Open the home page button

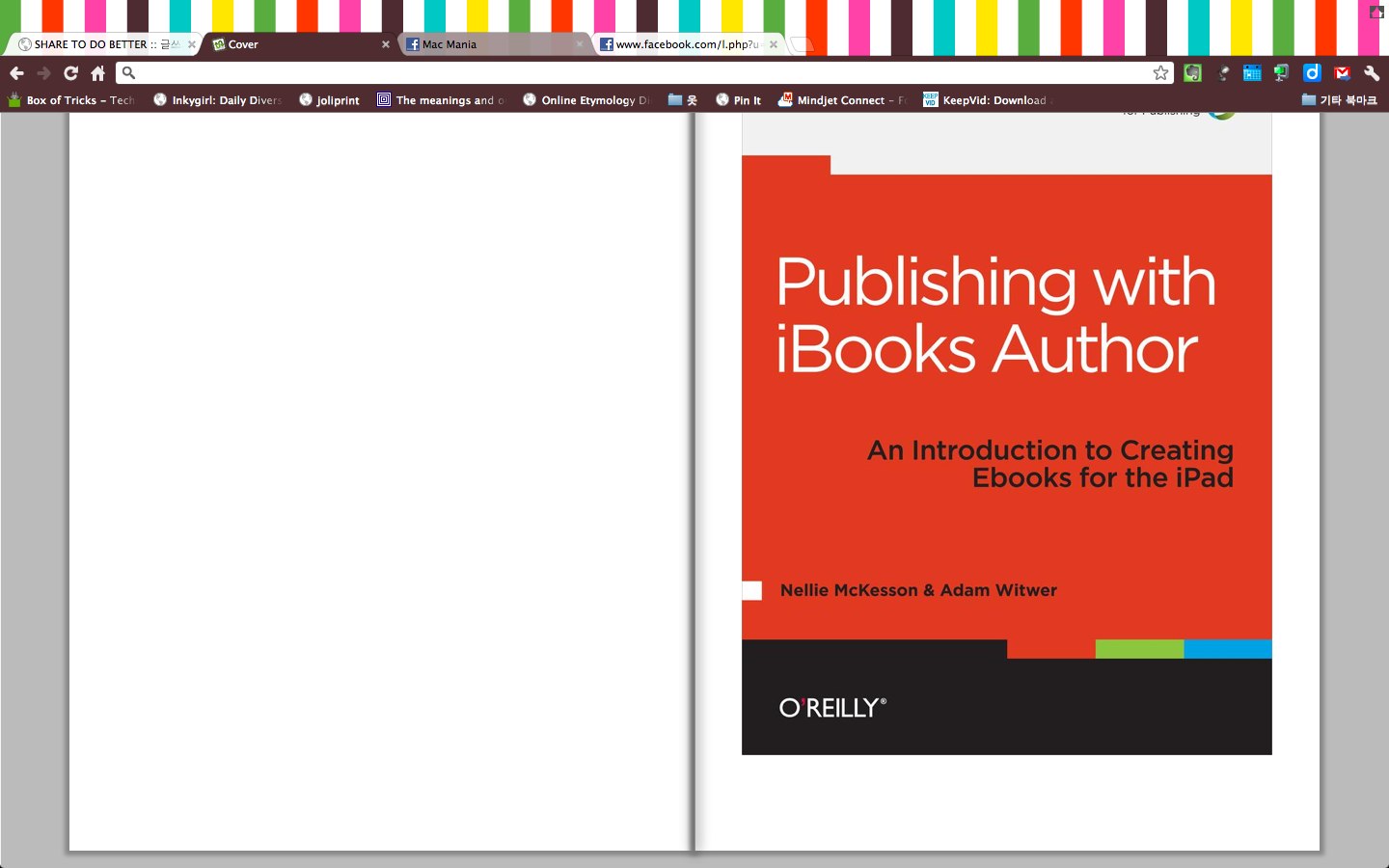[97, 73]
